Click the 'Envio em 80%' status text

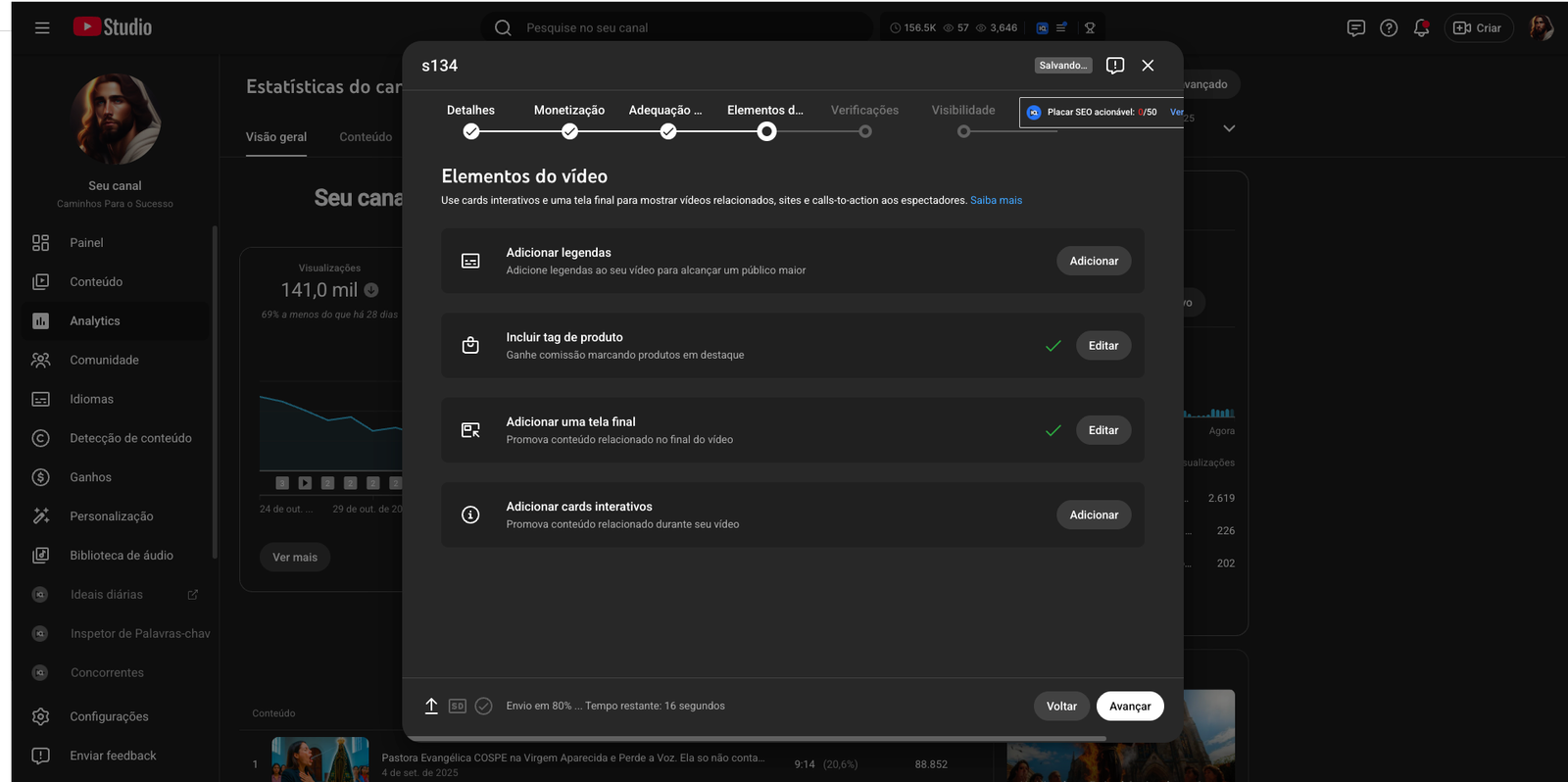click(x=615, y=706)
